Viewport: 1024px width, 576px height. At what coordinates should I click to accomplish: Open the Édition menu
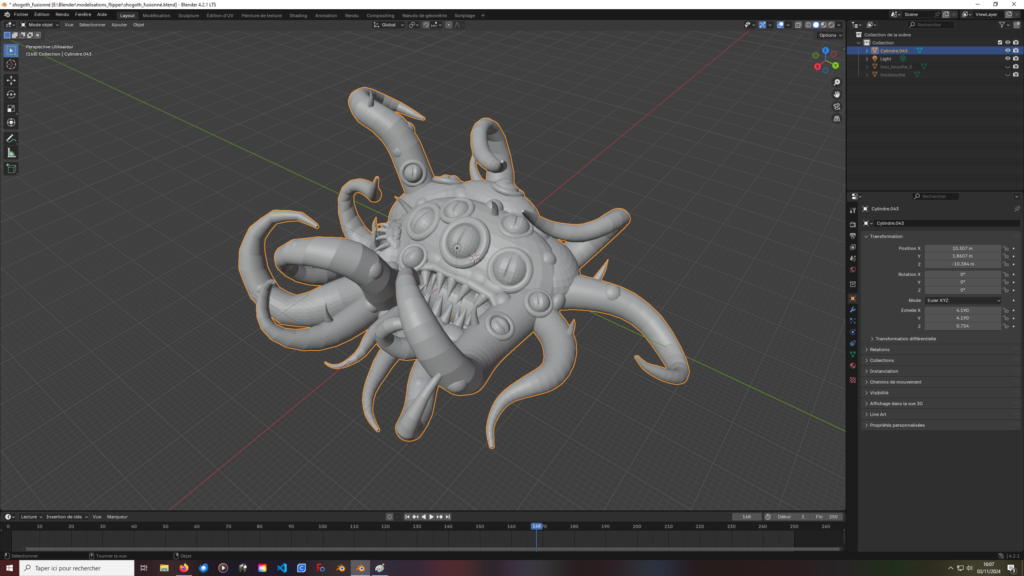point(42,14)
